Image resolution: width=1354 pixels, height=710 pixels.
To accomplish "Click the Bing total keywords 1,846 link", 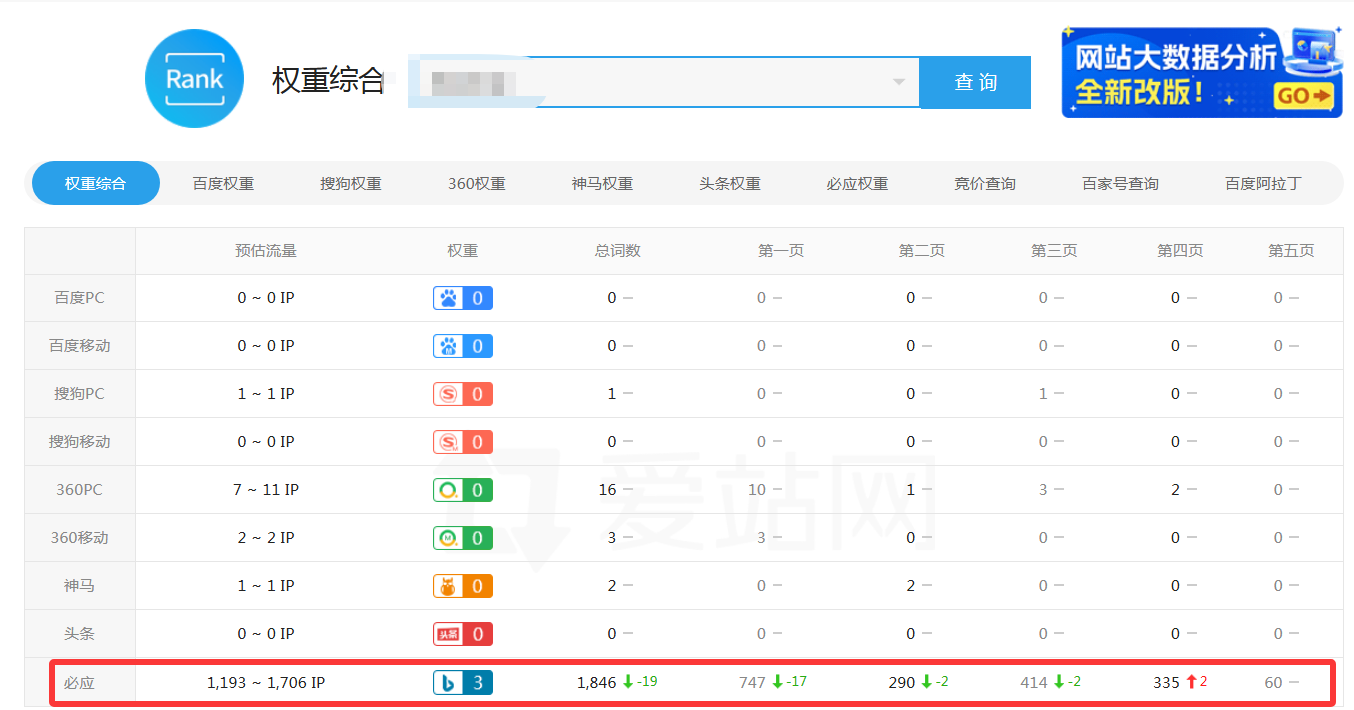I will click(x=596, y=683).
